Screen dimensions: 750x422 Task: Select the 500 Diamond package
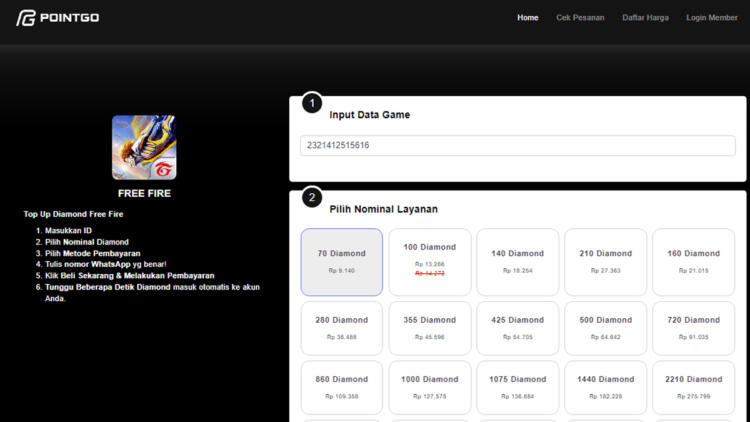[605, 328]
